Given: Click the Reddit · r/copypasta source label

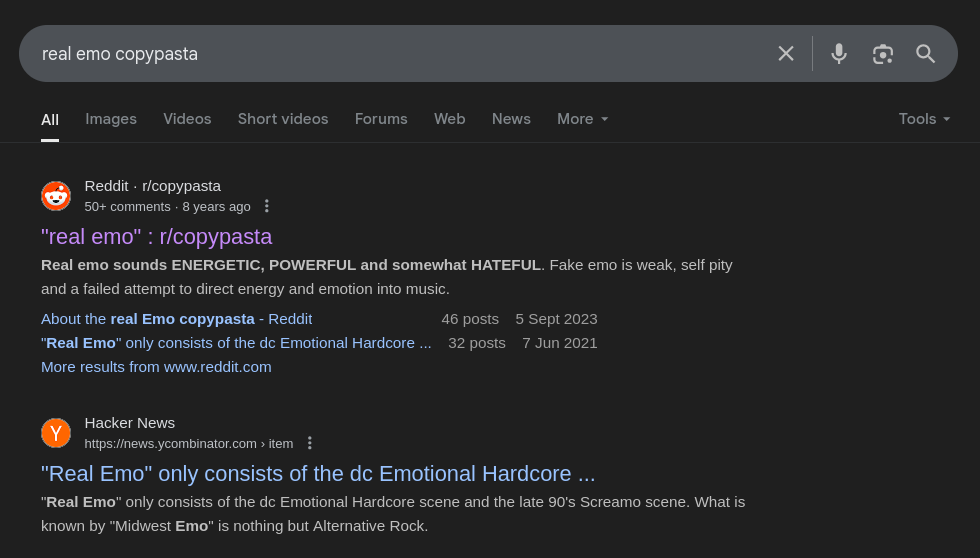Looking at the screenshot, I should click(152, 186).
